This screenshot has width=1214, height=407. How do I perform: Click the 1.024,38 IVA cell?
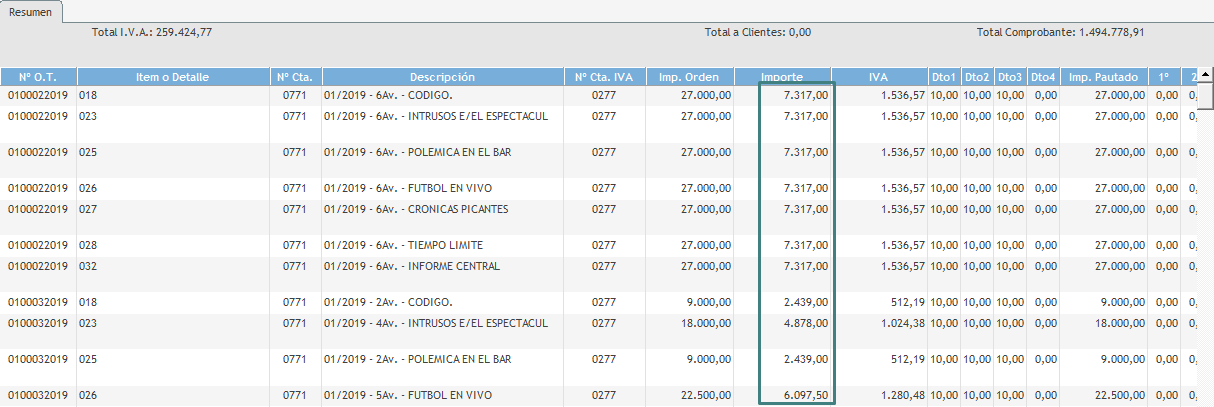coord(895,324)
